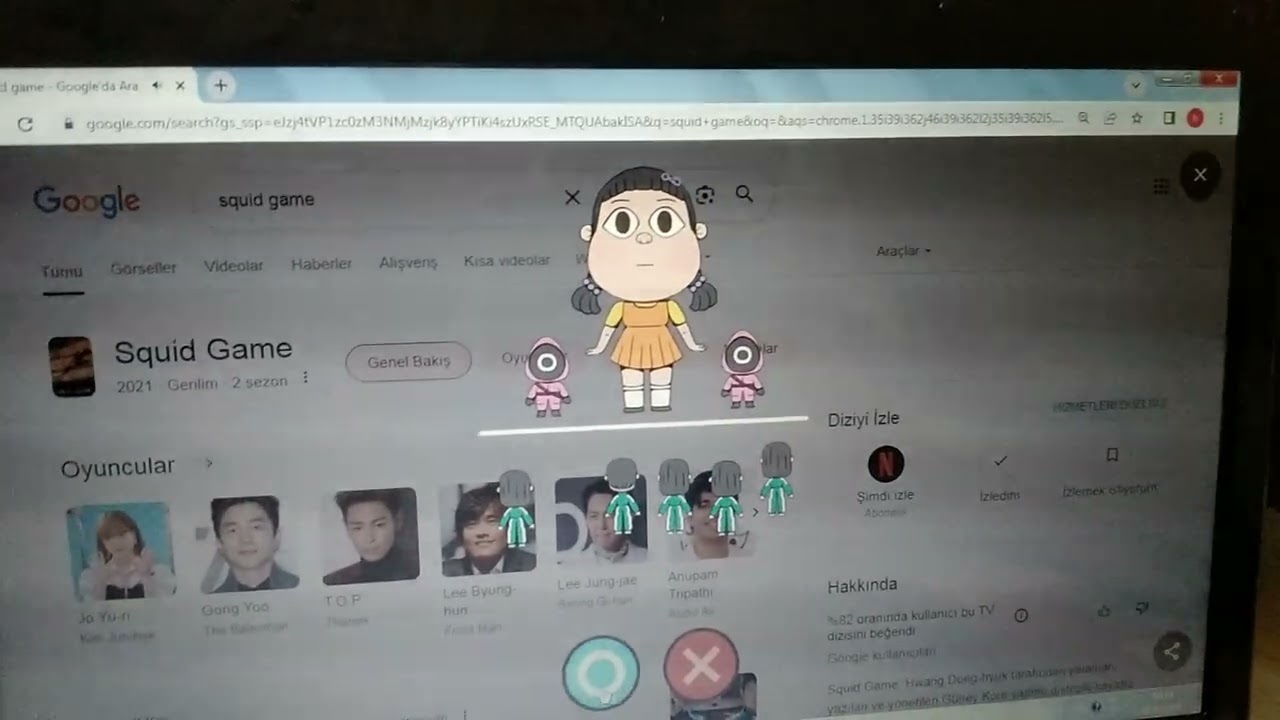Open the Chrome three-dot menu
This screenshot has width=1280, height=720.
pyautogui.click(x=1220, y=118)
